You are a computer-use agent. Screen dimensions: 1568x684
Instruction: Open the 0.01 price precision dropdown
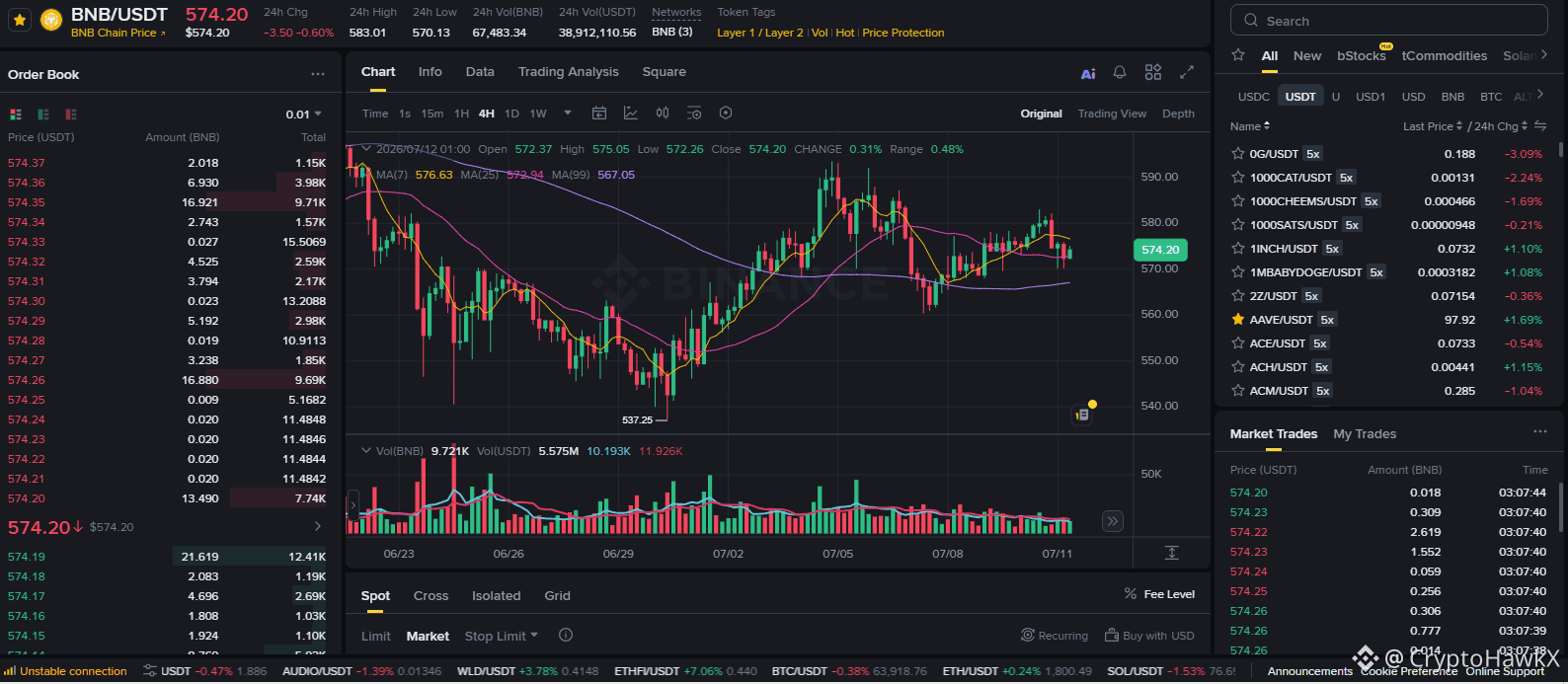(304, 114)
